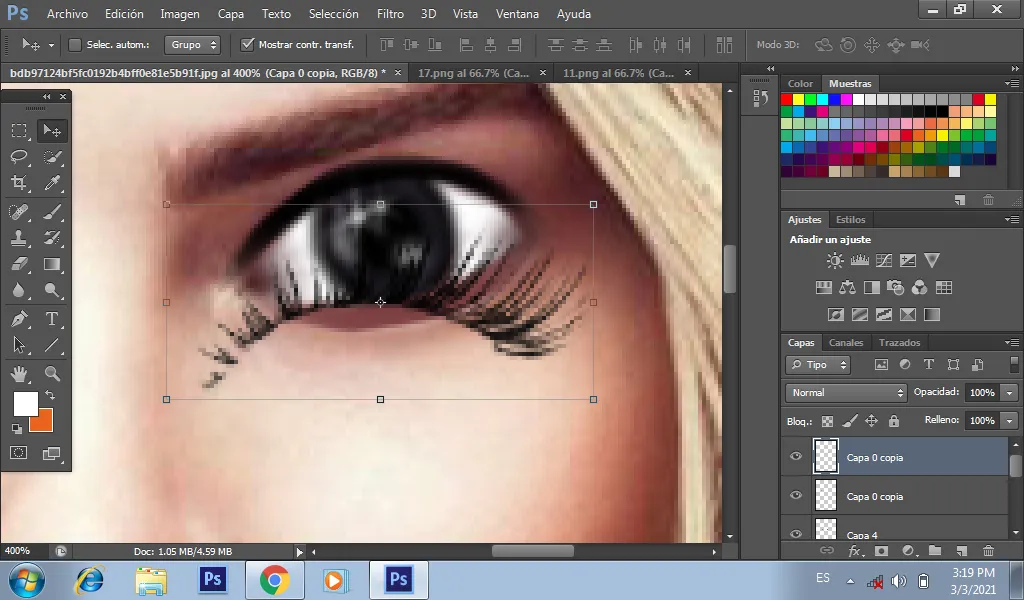This screenshot has height=600, width=1024.
Task: Select the Quick Selection tool
Action: 52,157
